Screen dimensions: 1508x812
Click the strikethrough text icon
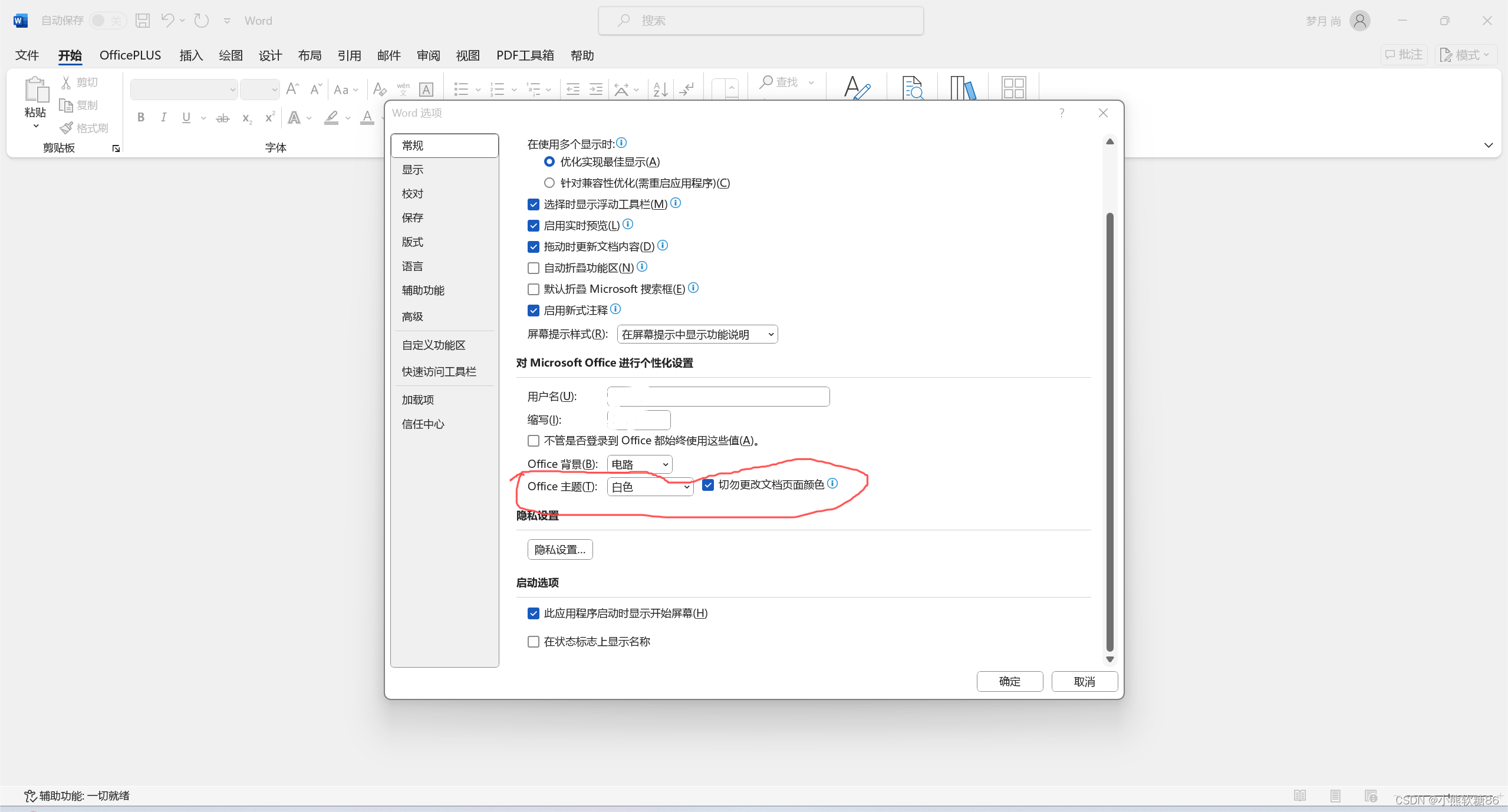(x=222, y=118)
